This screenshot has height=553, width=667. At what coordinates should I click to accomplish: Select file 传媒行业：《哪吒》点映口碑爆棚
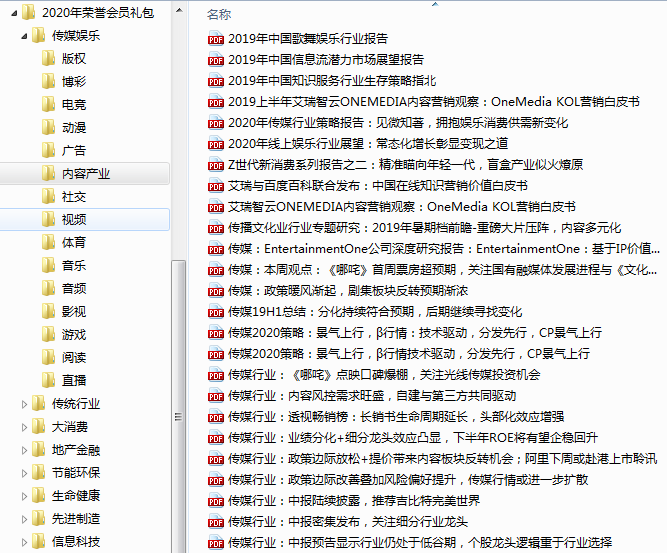point(384,375)
